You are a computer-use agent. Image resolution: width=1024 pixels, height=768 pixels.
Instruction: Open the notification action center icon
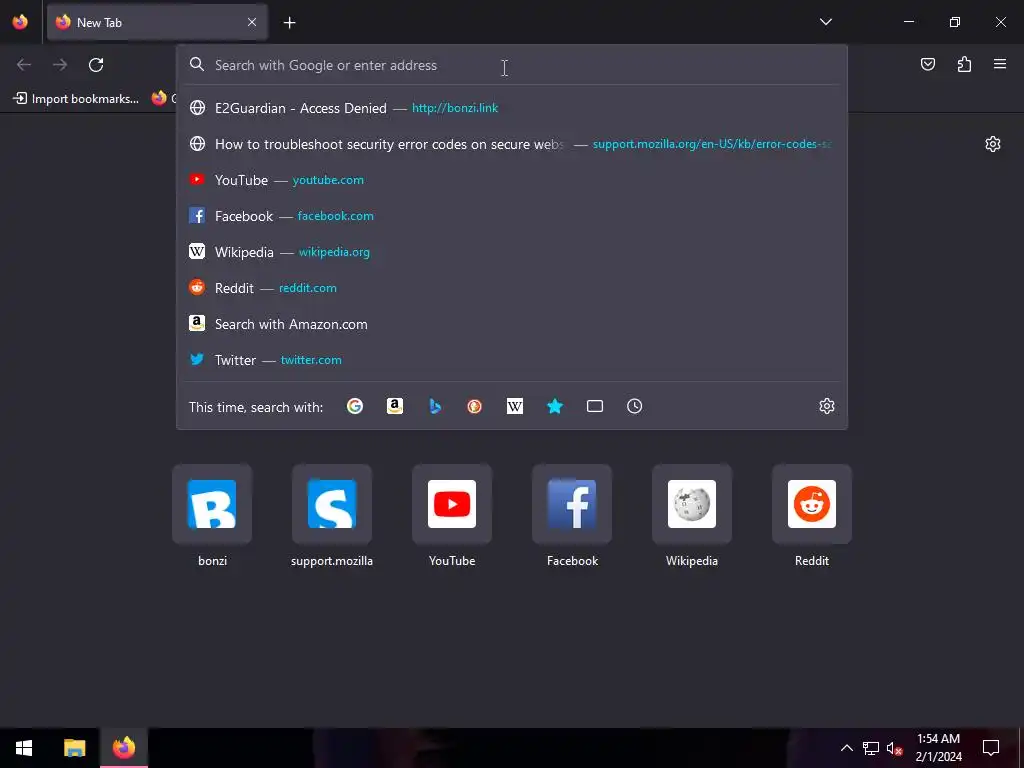(991, 748)
